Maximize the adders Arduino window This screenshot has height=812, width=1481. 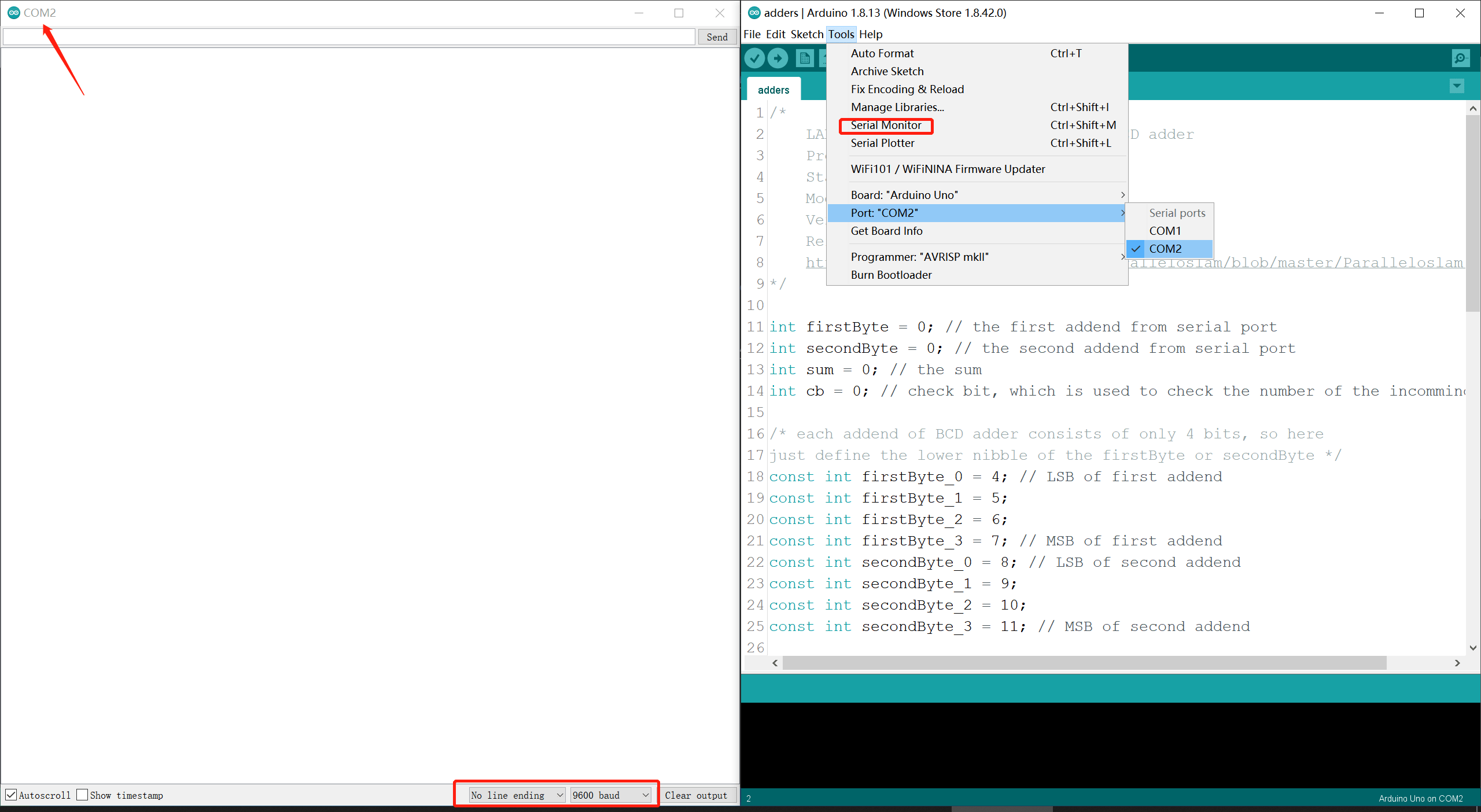click(x=1419, y=13)
